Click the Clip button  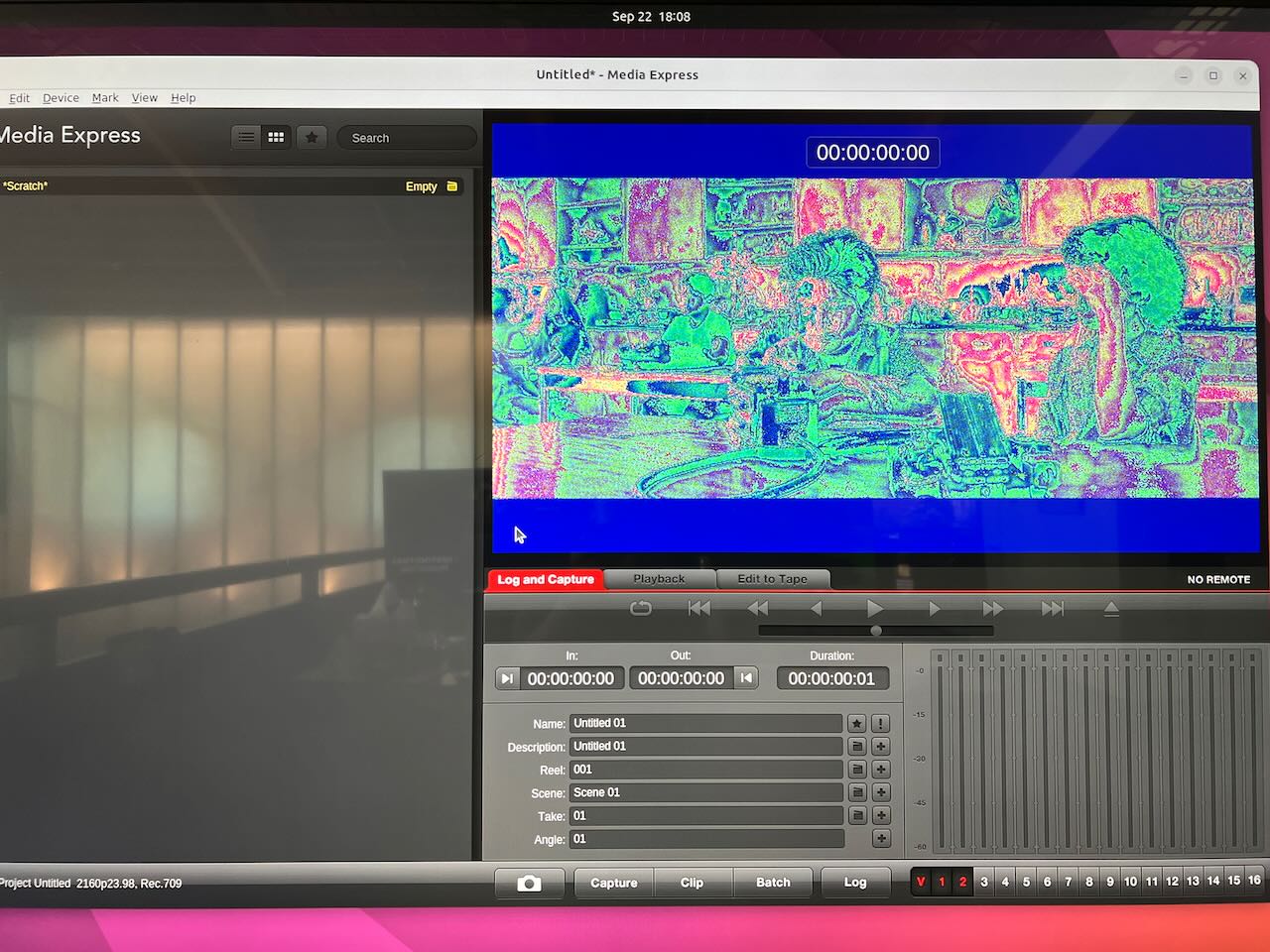tap(692, 883)
